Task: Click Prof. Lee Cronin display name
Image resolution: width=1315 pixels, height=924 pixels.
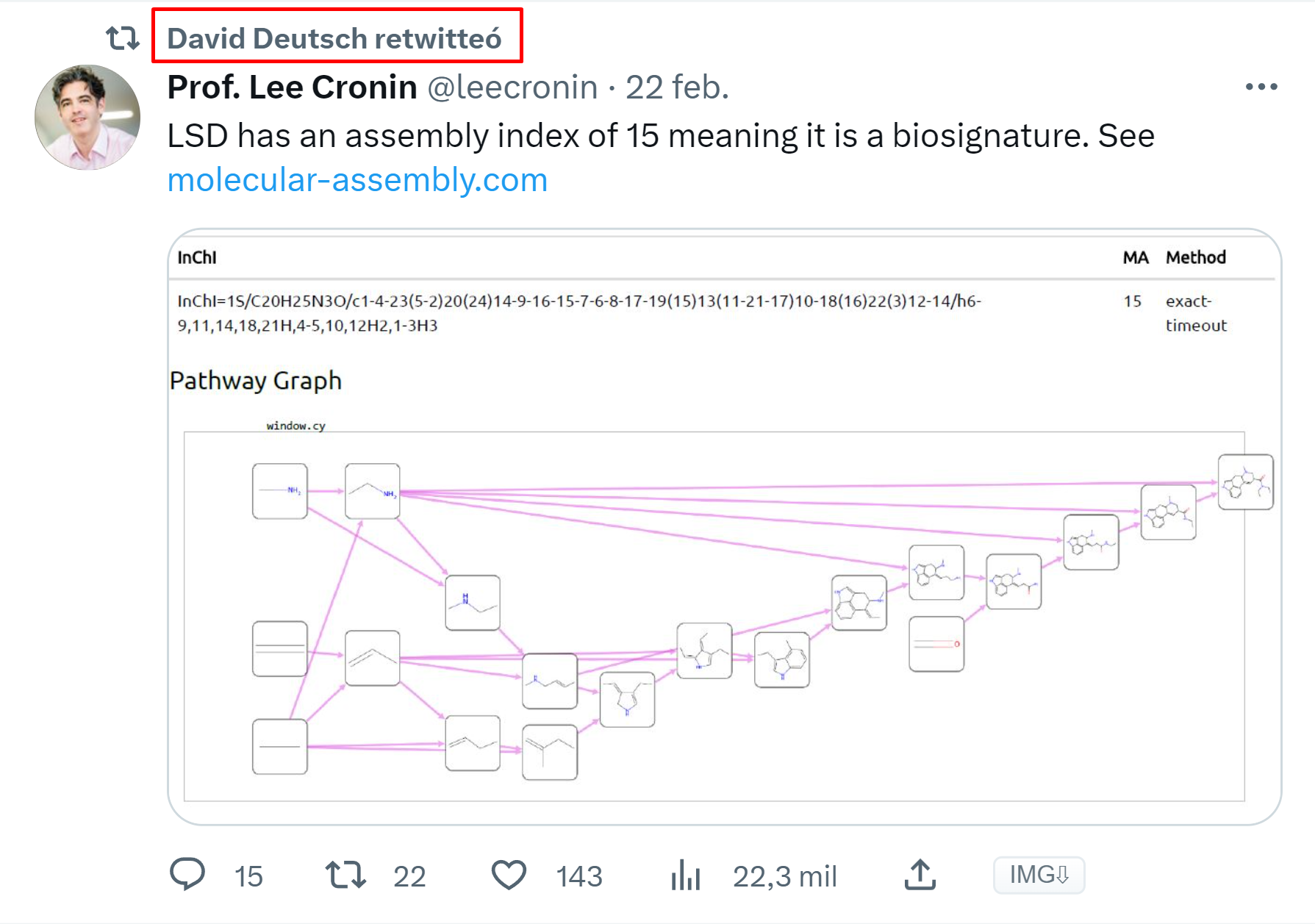Action: (292, 87)
